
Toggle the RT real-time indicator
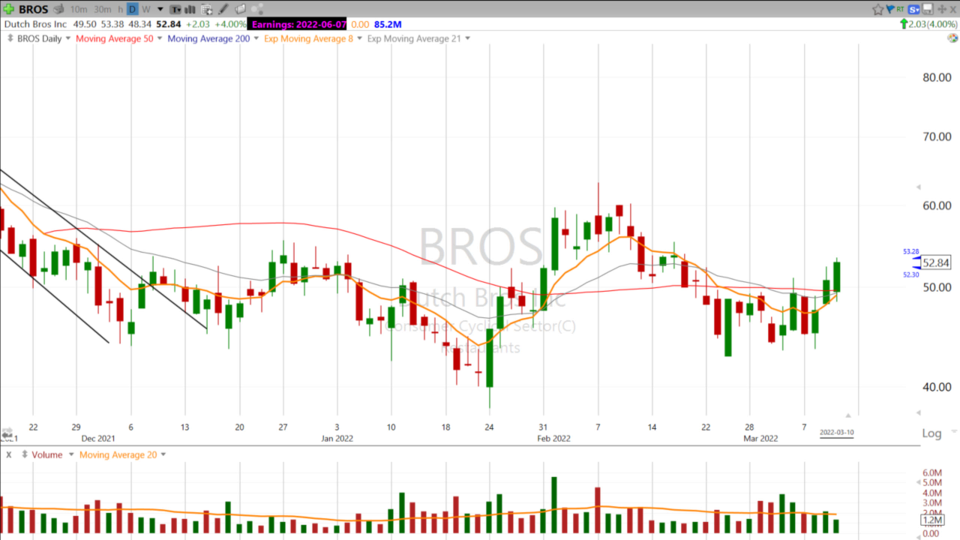[900, 9]
